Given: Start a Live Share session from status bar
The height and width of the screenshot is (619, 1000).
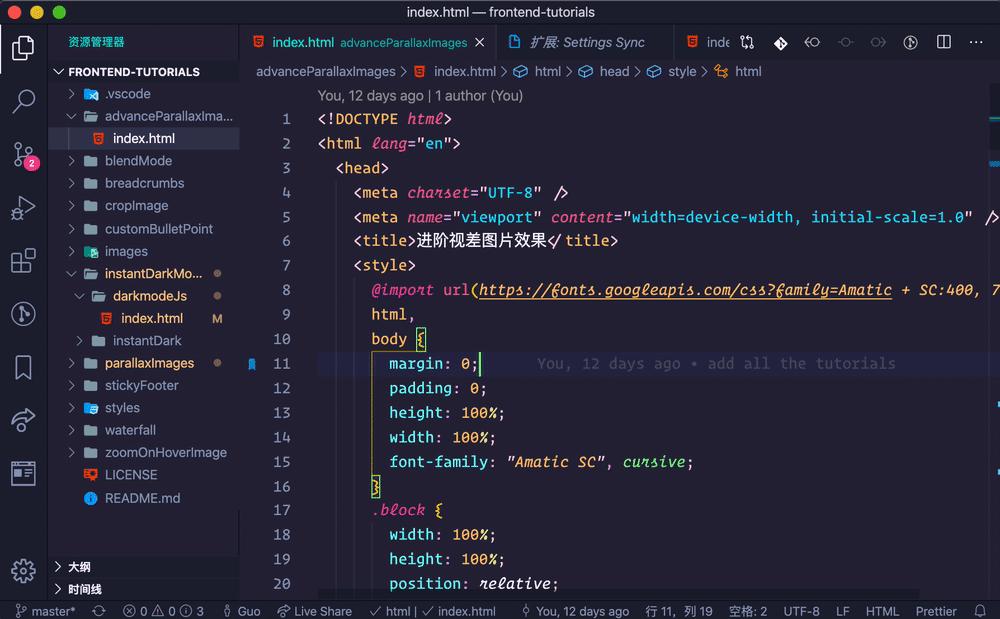Looking at the screenshot, I should (x=314, y=611).
